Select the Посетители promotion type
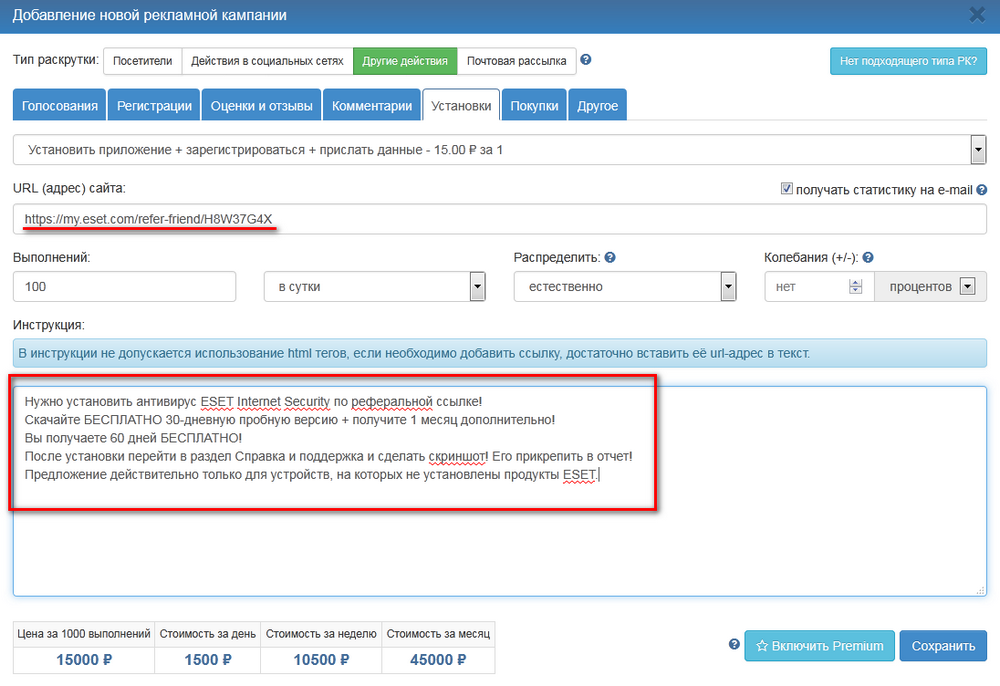Viewport: 1000px width, 686px height. [x=142, y=61]
